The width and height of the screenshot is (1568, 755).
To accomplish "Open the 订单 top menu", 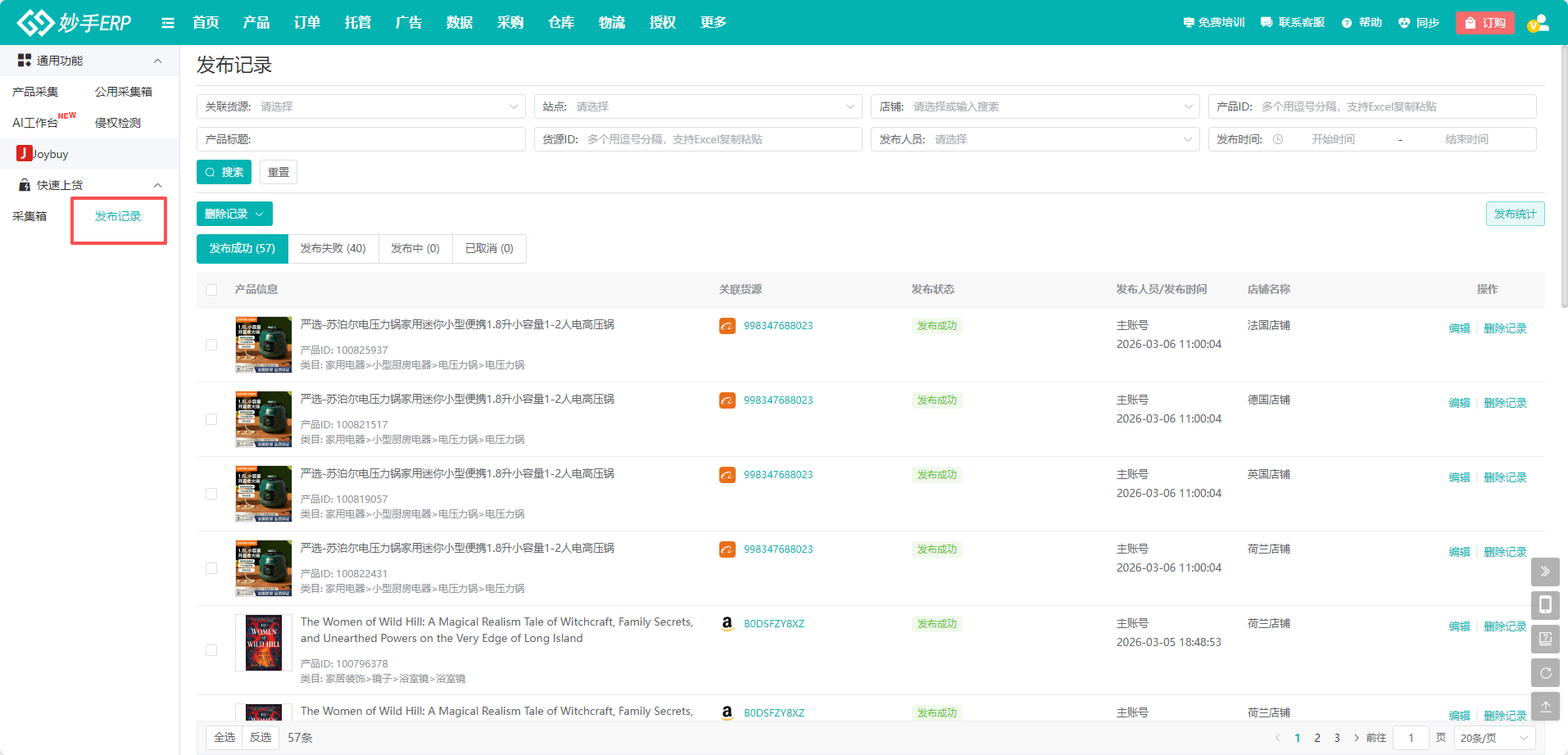I will pos(307,23).
